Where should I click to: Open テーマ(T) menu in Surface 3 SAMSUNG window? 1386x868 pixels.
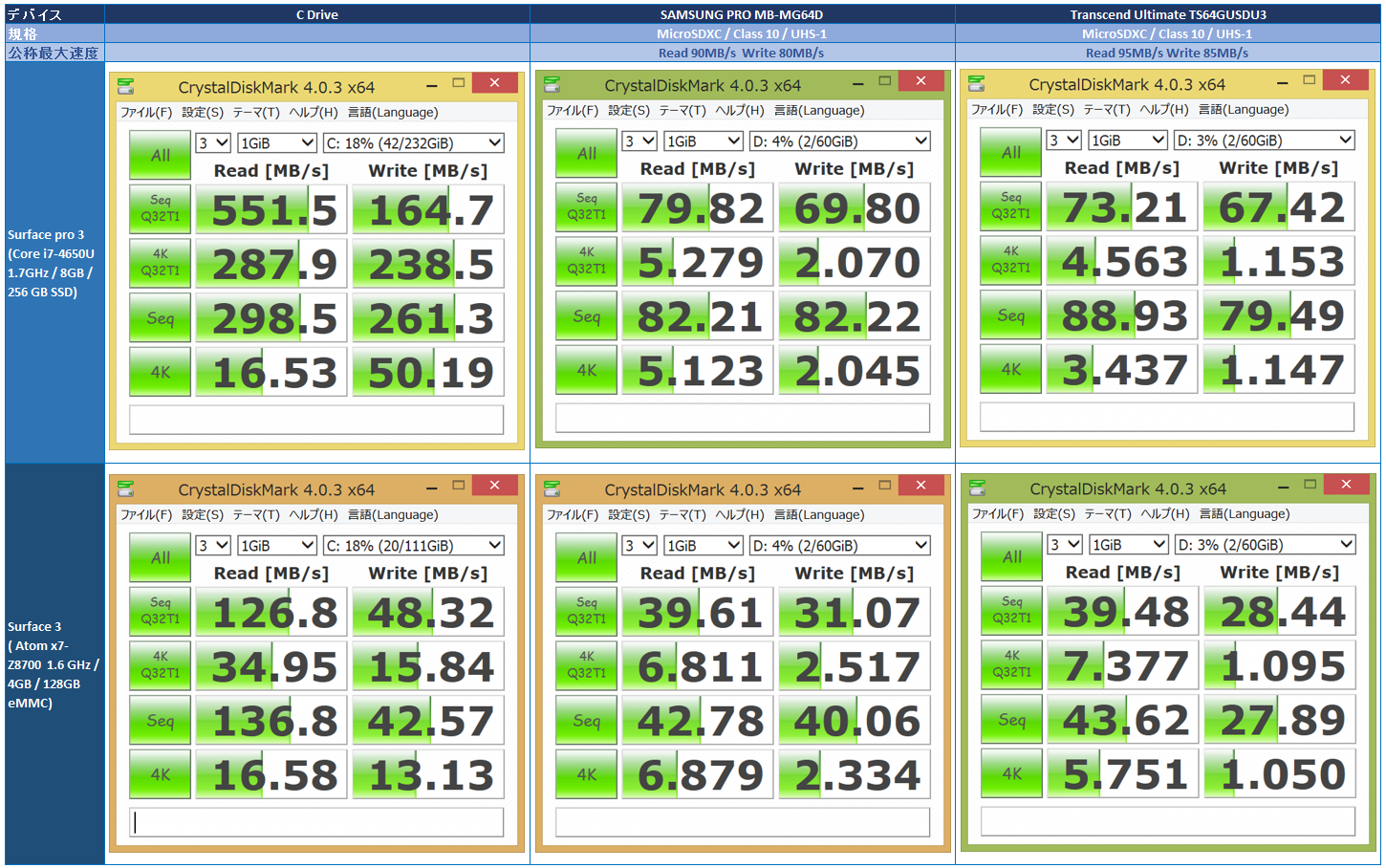pyautogui.click(x=682, y=514)
